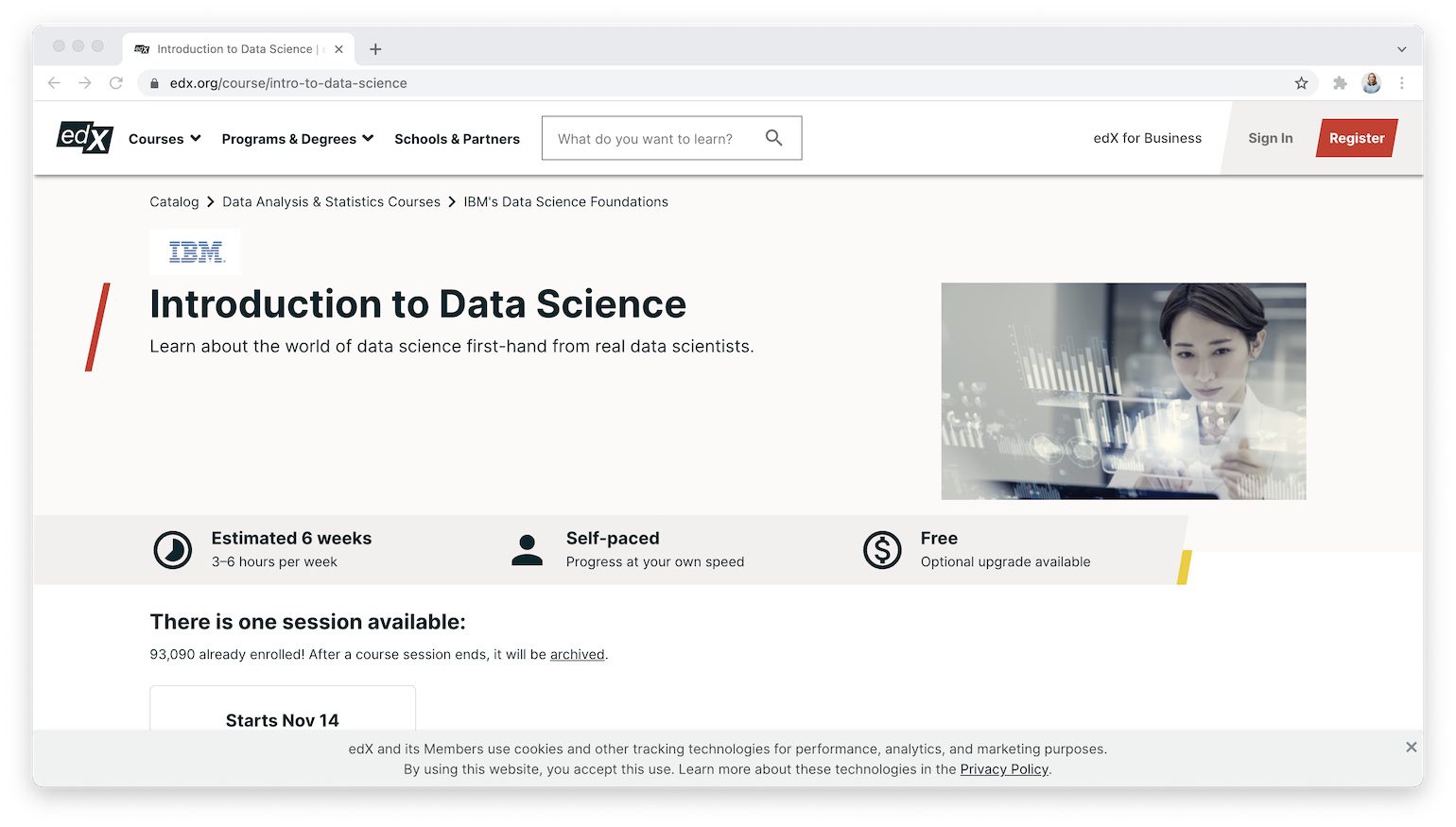Click the profile avatar in the browser toolbar
The width and height of the screenshot is (1456, 827).
(x=1371, y=83)
